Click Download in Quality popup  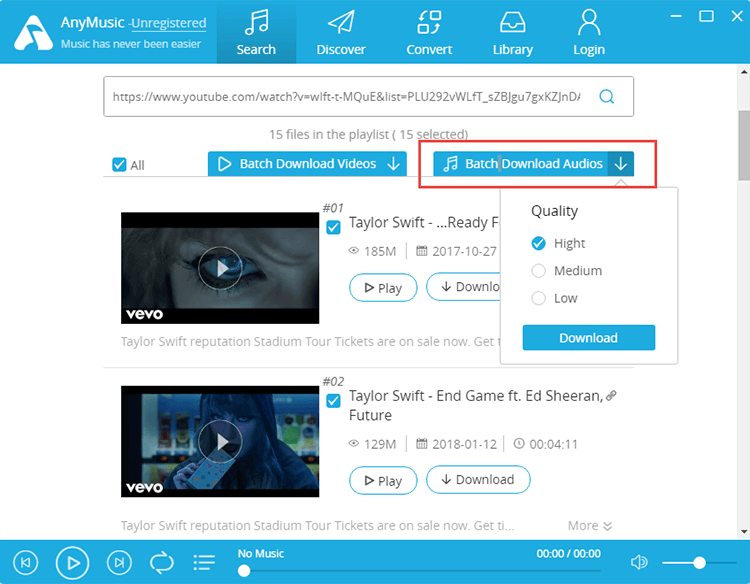(589, 338)
